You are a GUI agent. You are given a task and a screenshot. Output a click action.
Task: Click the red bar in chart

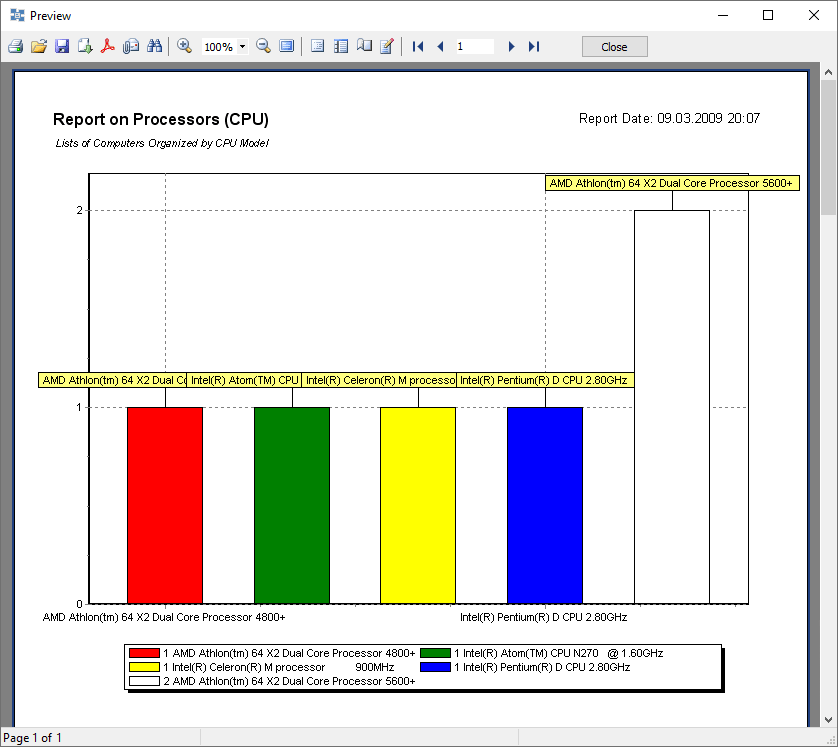[x=165, y=505]
